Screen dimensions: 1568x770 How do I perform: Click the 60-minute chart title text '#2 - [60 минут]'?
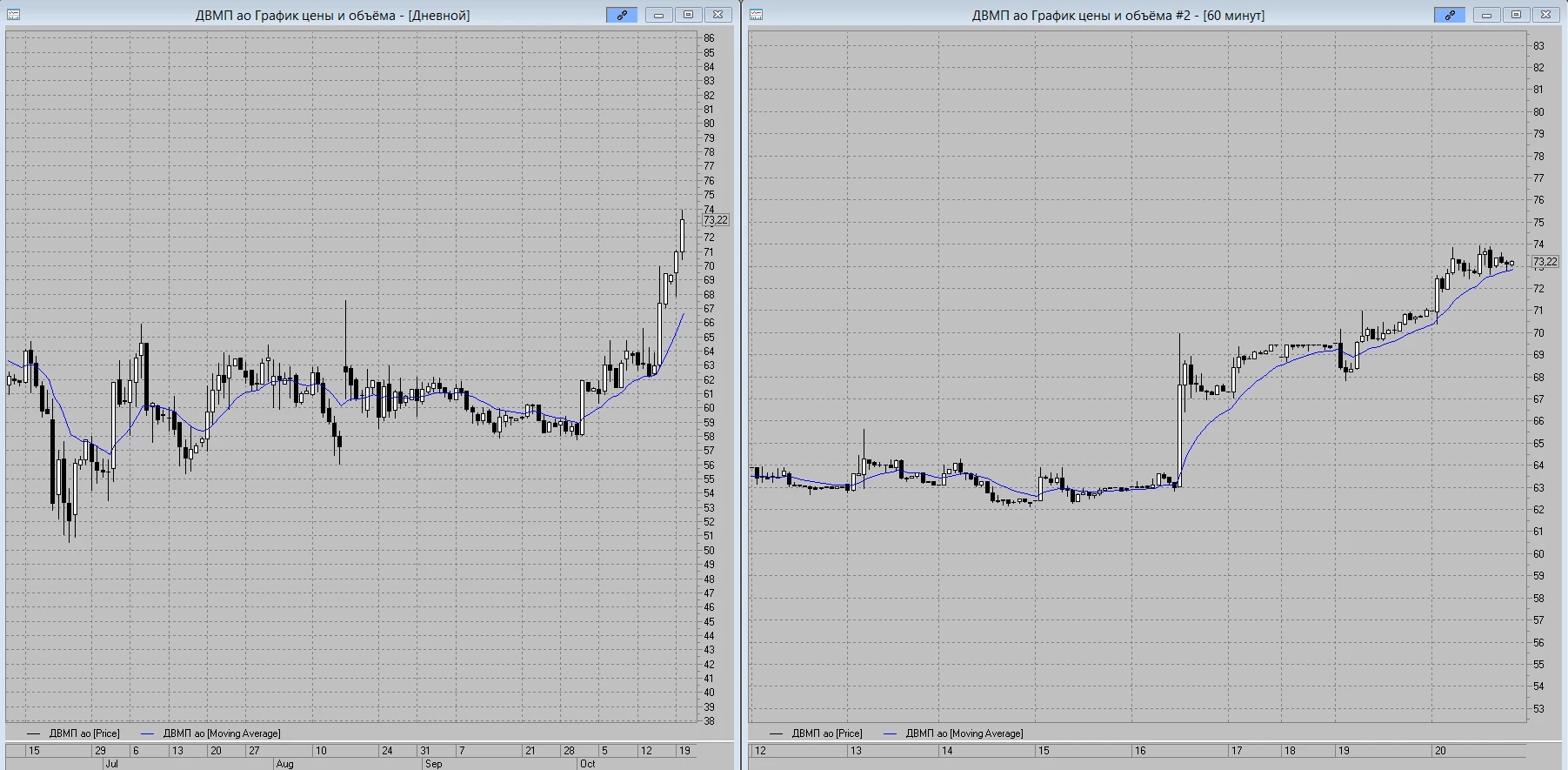pos(1219,15)
